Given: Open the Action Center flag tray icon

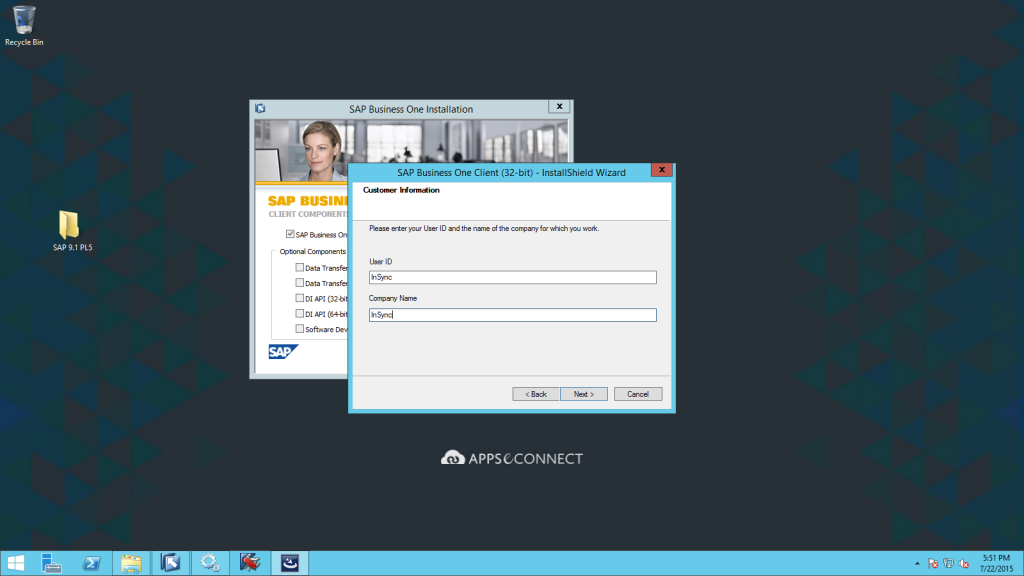Looking at the screenshot, I should pyautogui.click(x=933, y=564).
